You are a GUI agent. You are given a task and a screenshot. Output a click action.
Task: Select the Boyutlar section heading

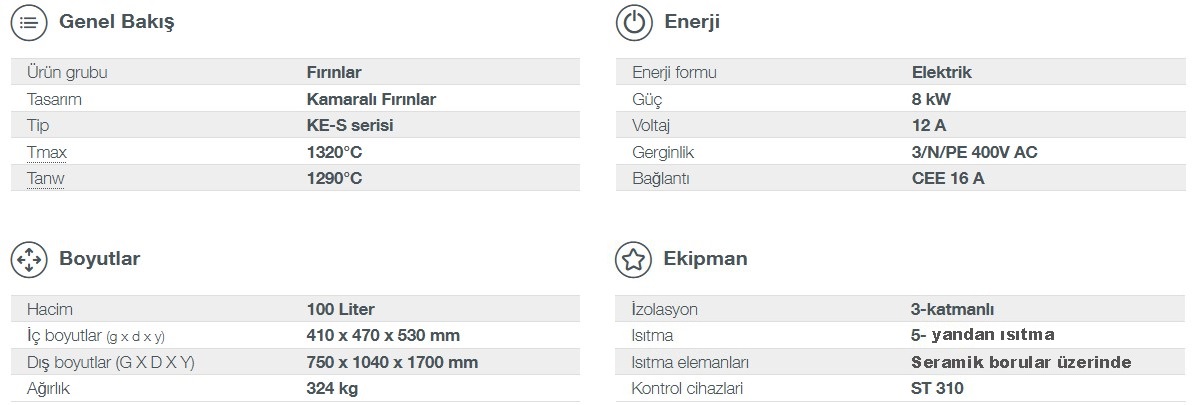[100, 259]
